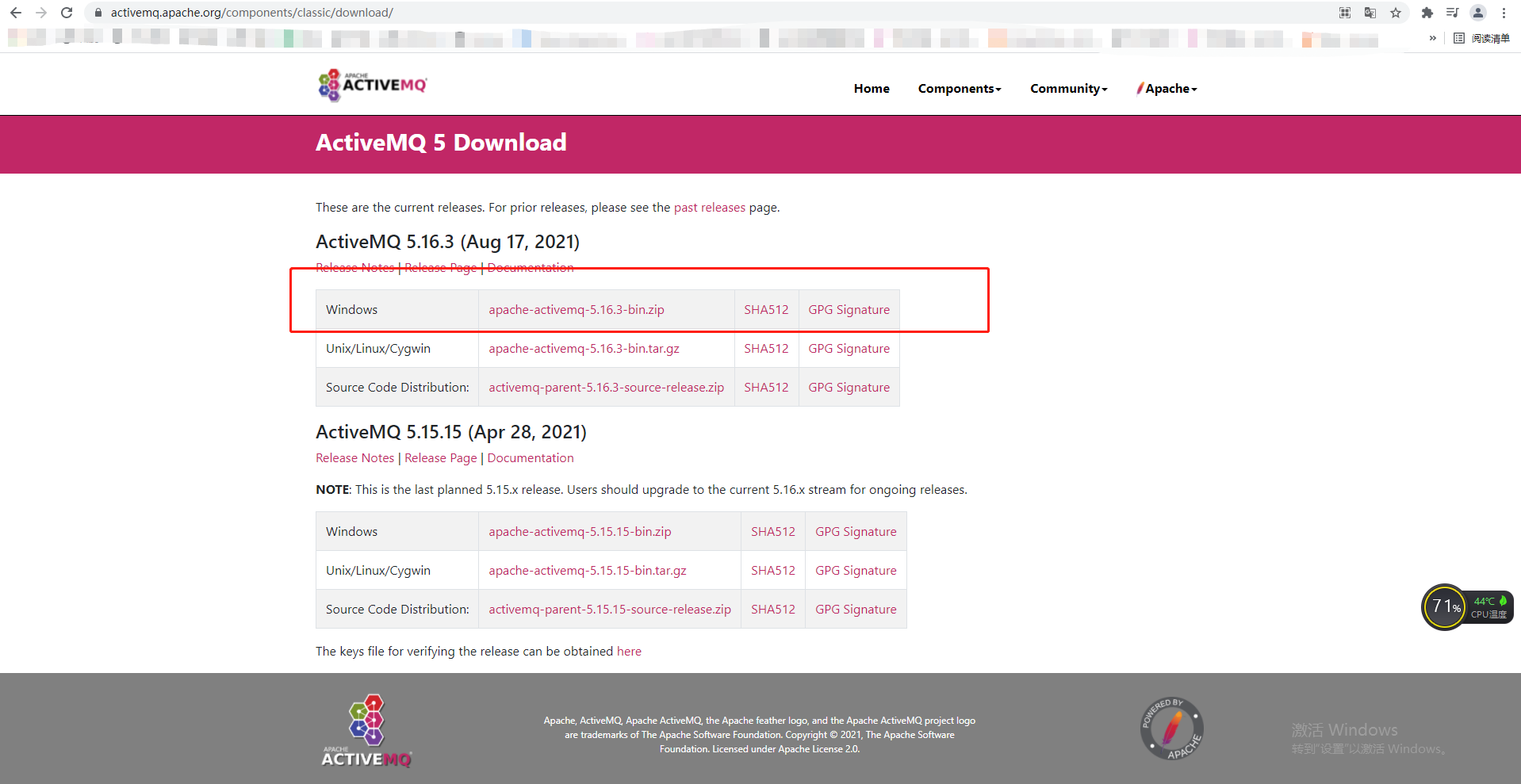This screenshot has height=784, width=1521.
Task: Click 'Windows' cell in the 5.16.3 table
Action: 397,310
